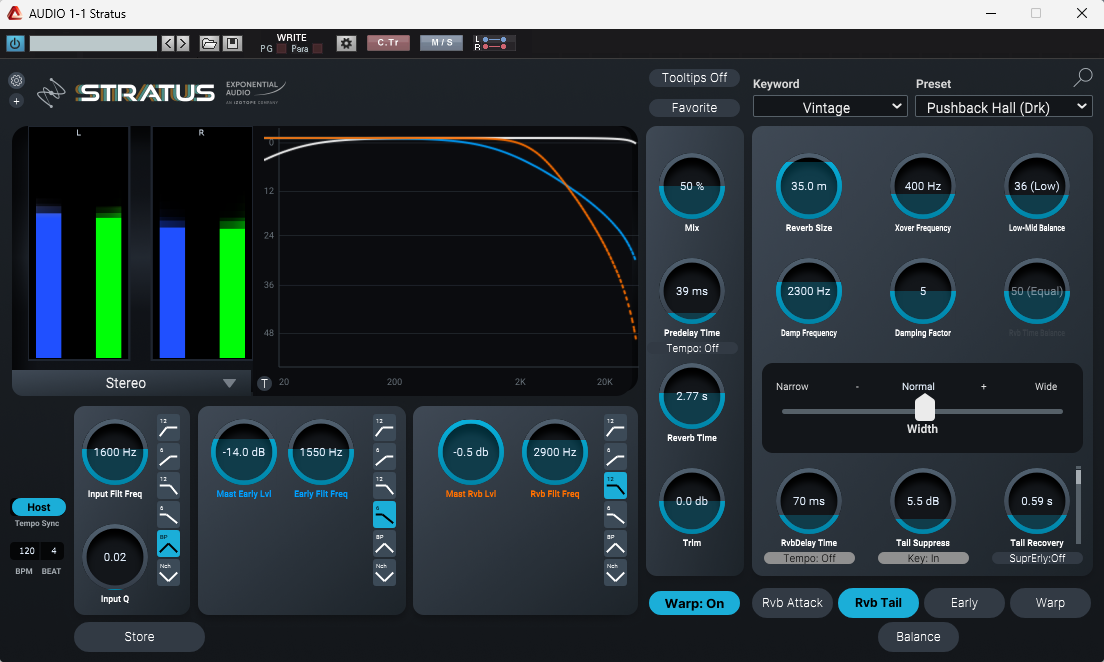This screenshot has height=662, width=1104.
Task: Toggle the Host tempo sync button
Action: click(39, 507)
